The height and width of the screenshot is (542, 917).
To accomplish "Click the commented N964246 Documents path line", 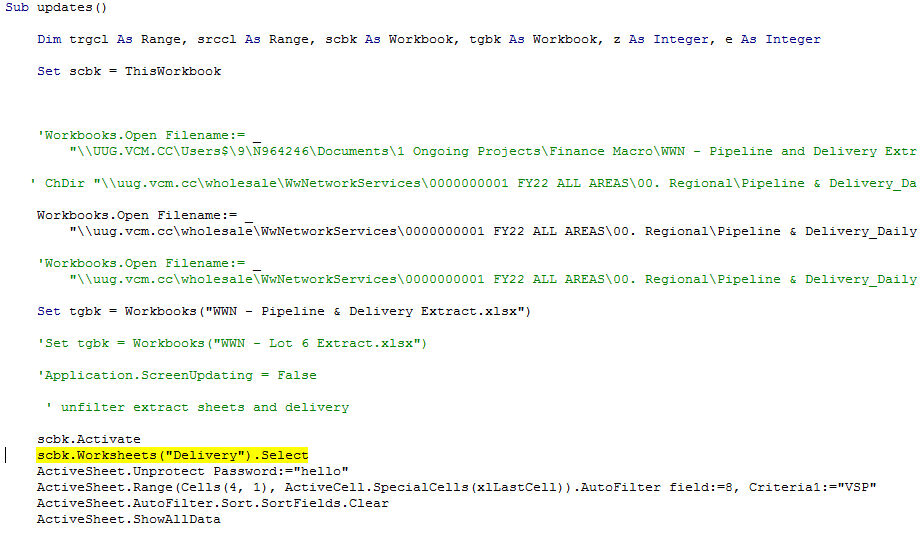I will point(493,151).
